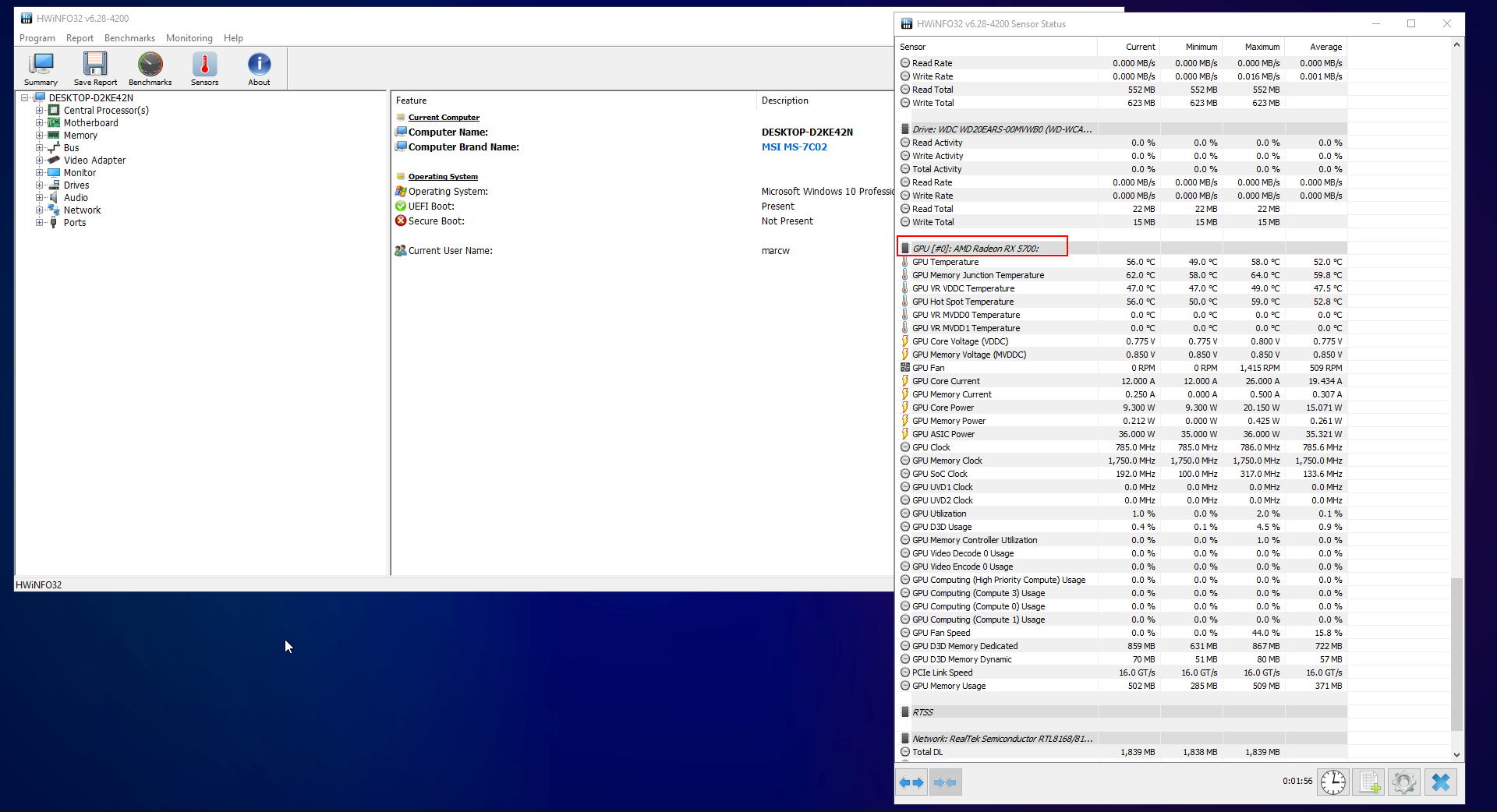Click the Video Adapter card icon in the tree

point(54,161)
